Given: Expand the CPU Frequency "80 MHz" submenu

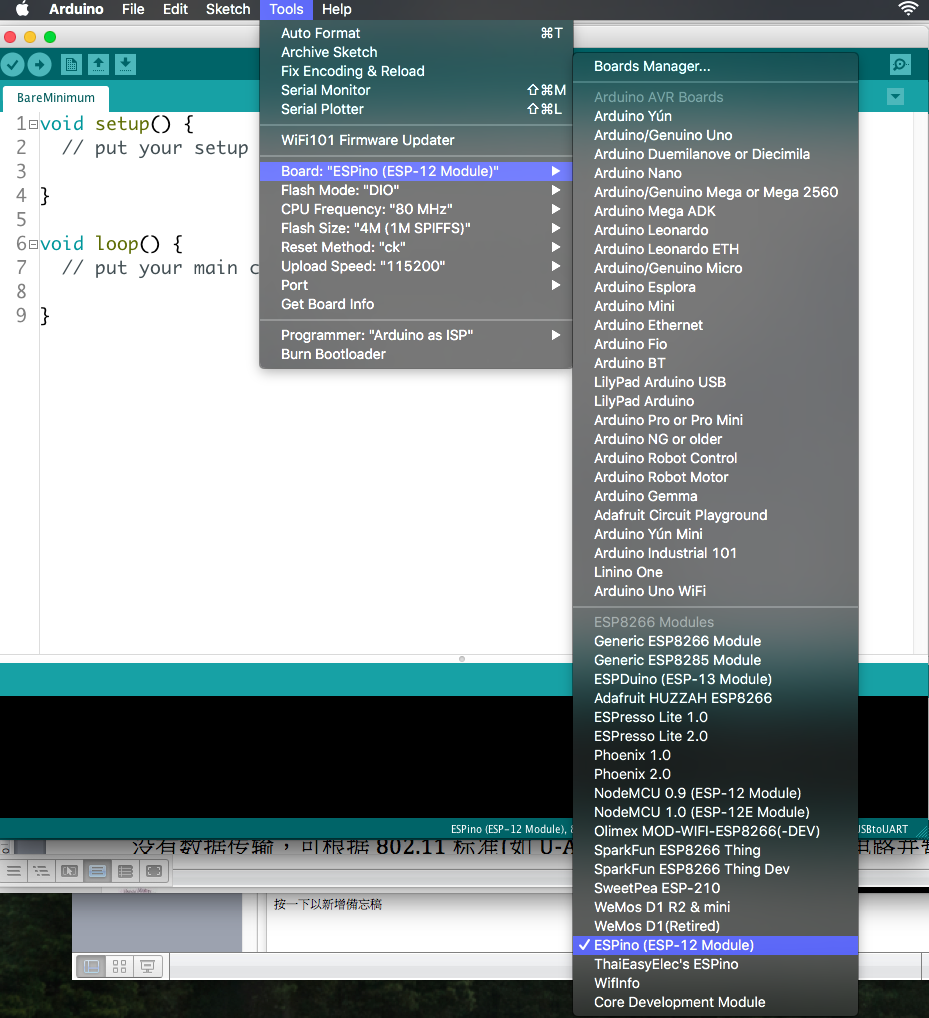Looking at the screenshot, I should [415, 209].
